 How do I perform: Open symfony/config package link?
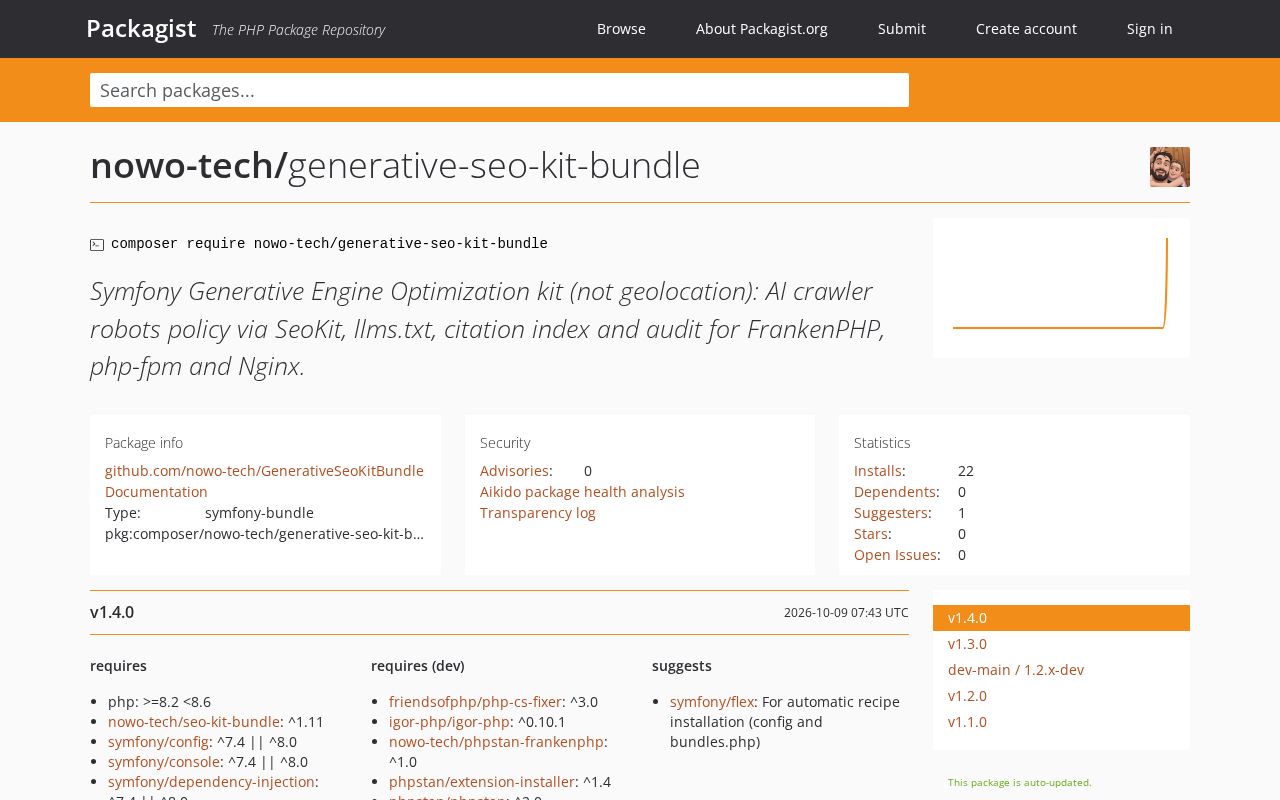[x=158, y=742]
